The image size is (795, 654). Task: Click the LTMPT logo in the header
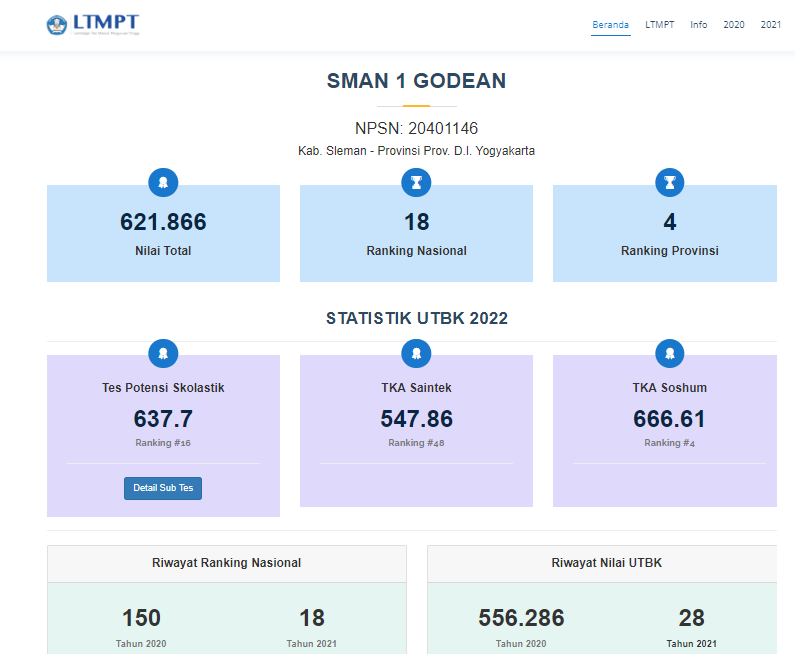coord(93,24)
